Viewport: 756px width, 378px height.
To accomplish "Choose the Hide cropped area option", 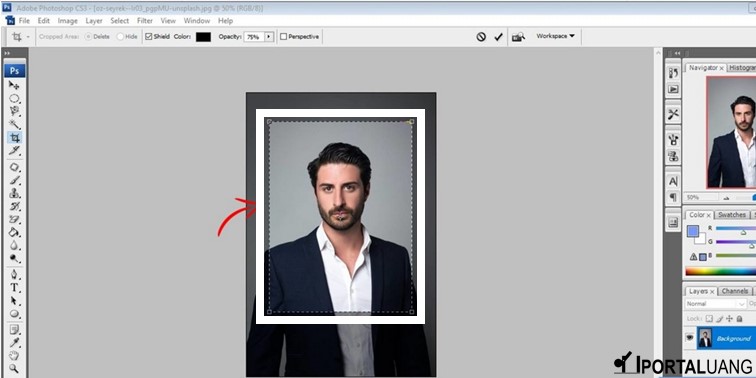I will [120, 37].
